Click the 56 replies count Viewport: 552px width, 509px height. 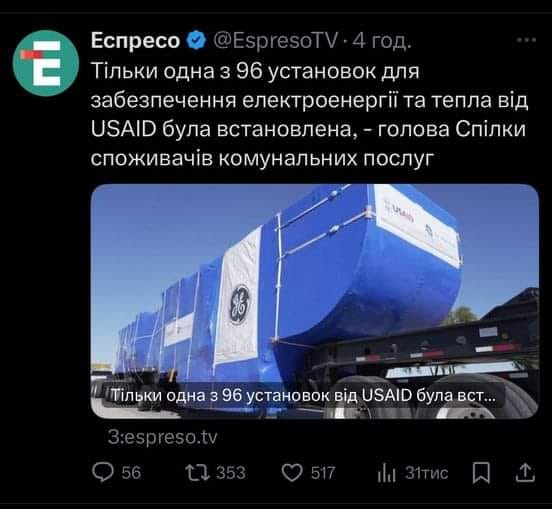131,472
